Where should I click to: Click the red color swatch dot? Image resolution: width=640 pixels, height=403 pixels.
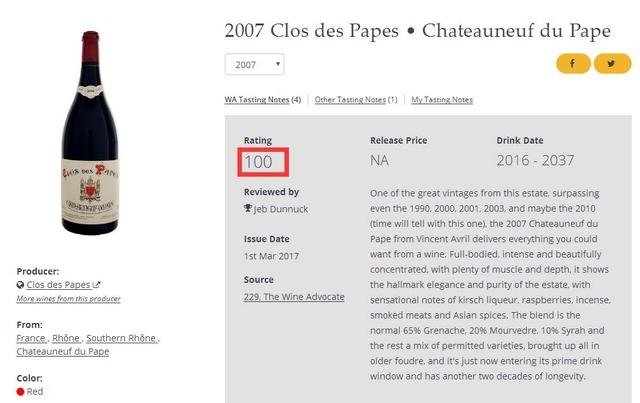(21, 392)
